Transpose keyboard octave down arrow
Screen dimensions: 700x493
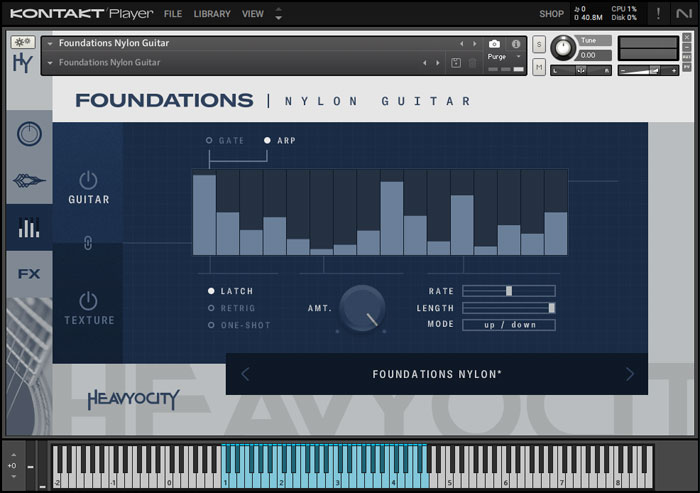pos(13,476)
